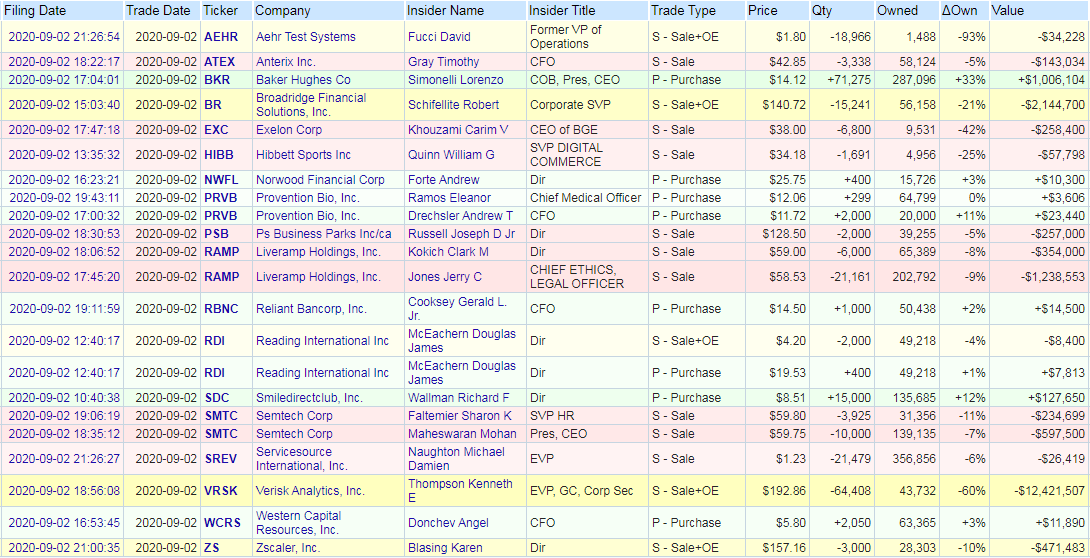View insider Blasing Karen
This screenshot has width=1090, height=558.
445,548
